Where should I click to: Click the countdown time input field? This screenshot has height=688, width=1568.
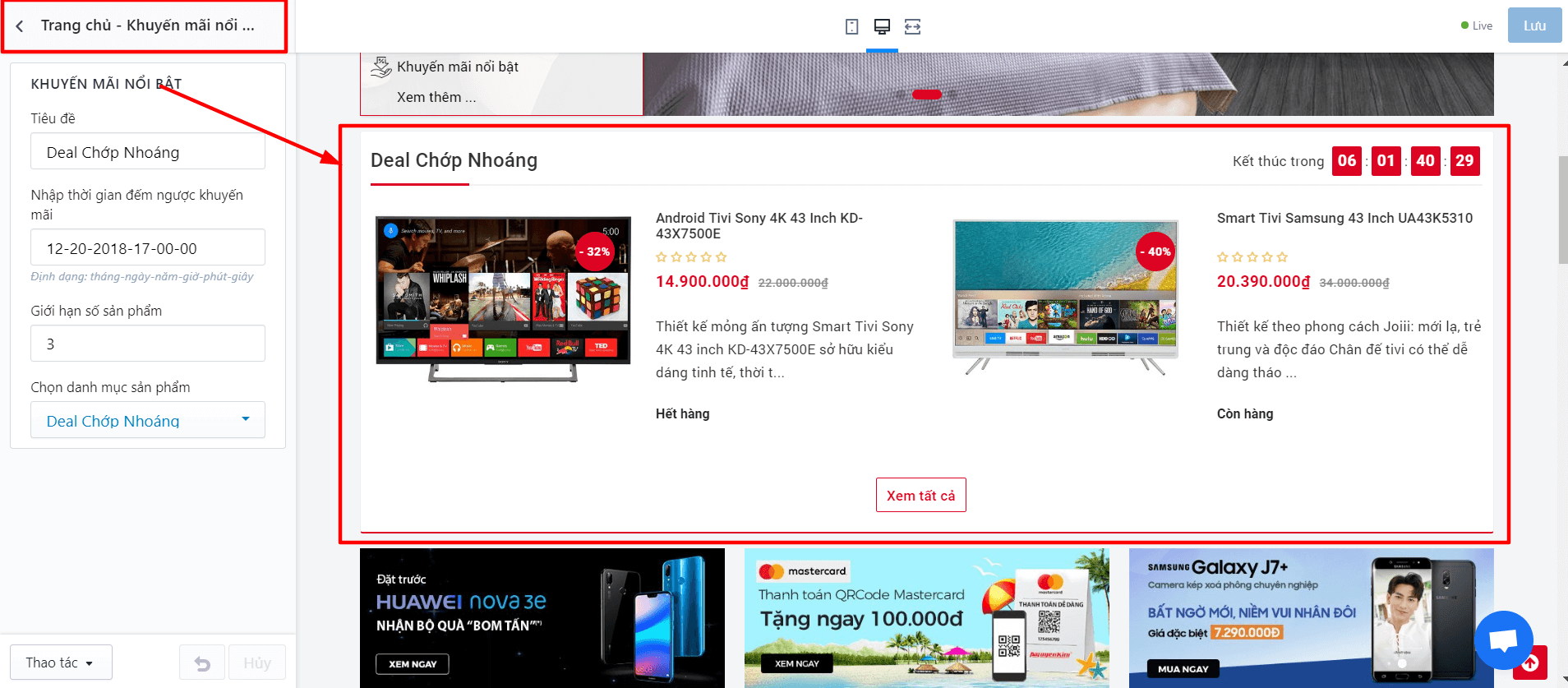click(148, 247)
